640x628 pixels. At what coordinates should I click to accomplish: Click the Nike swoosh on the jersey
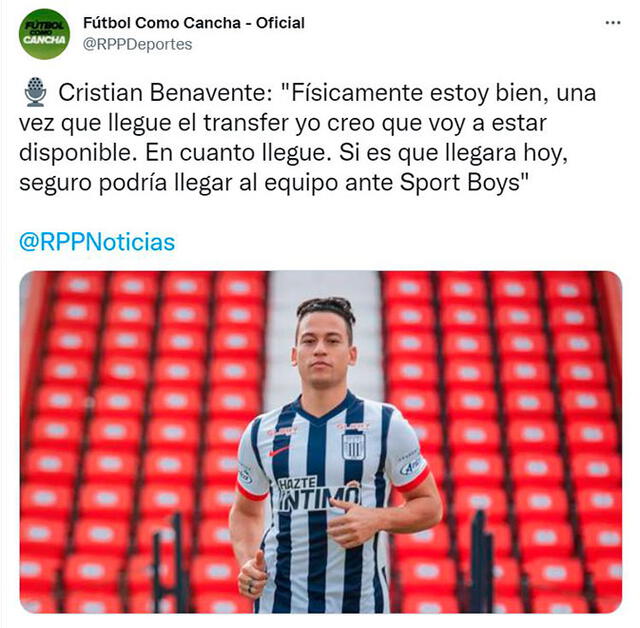(x=279, y=451)
